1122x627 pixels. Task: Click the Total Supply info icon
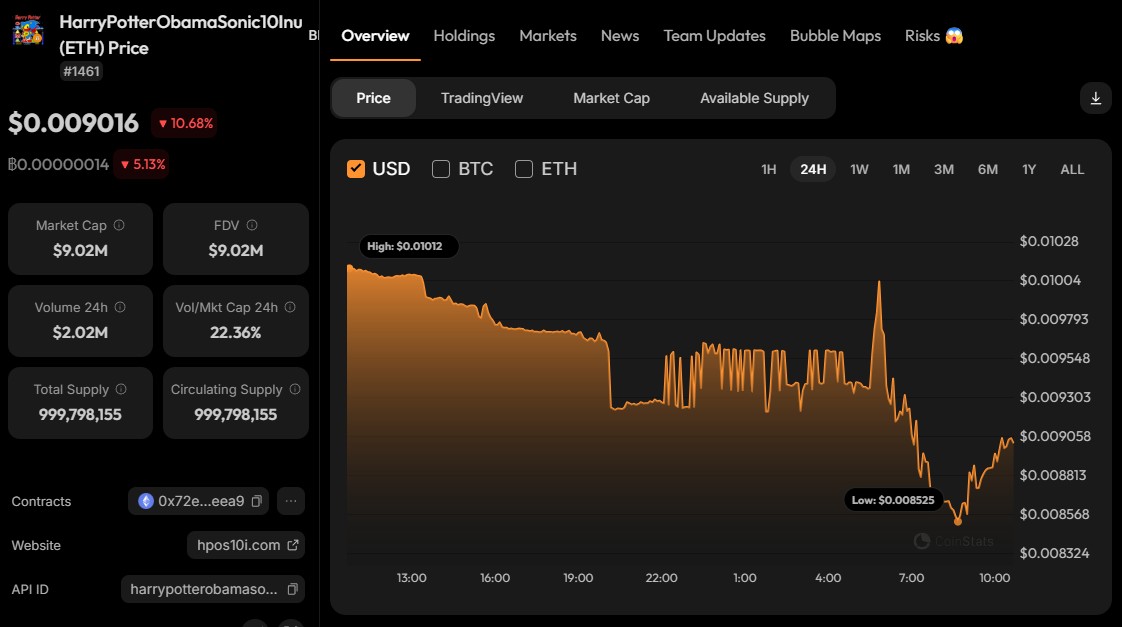pyautogui.click(x=121, y=389)
